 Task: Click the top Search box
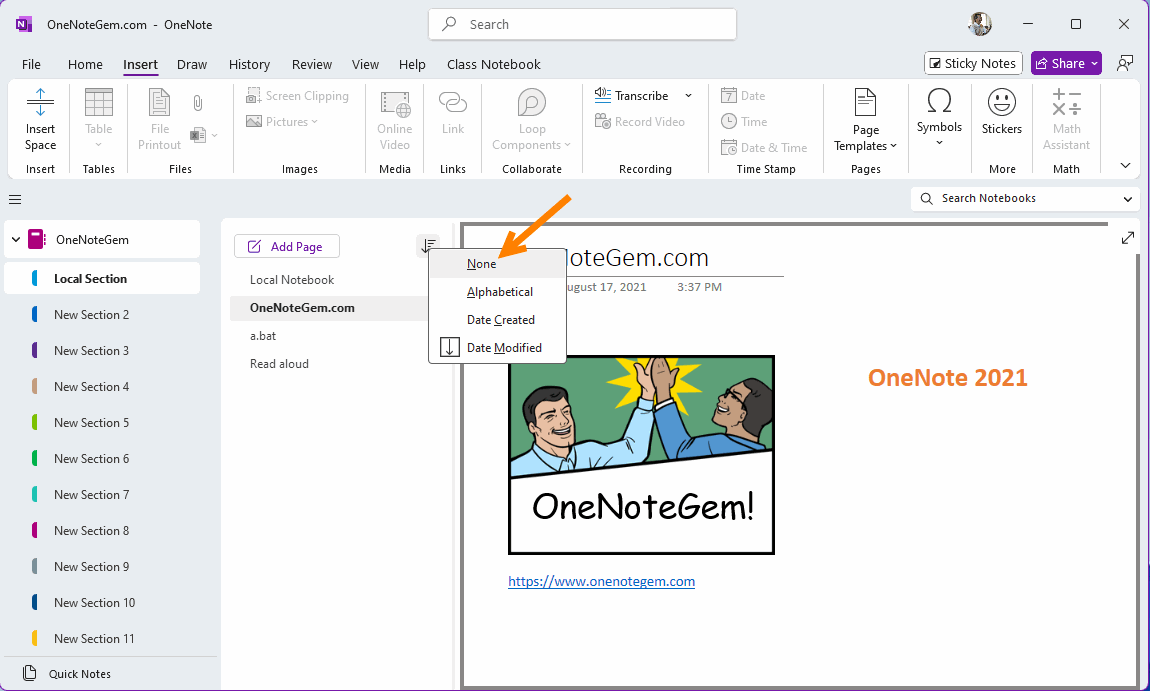[x=582, y=24]
